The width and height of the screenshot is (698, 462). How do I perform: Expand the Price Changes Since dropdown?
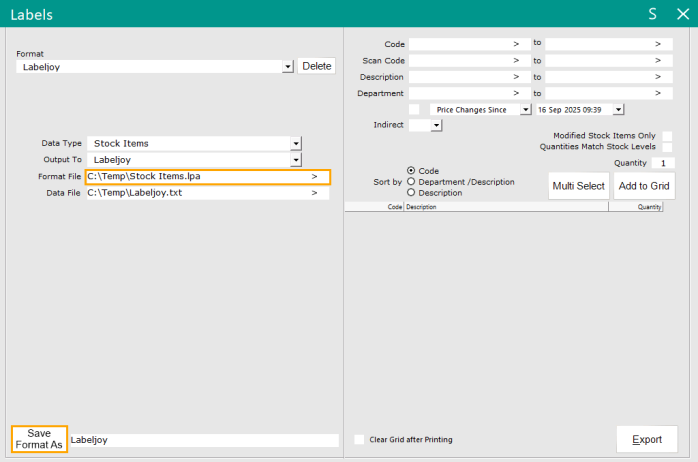(x=526, y=109)
